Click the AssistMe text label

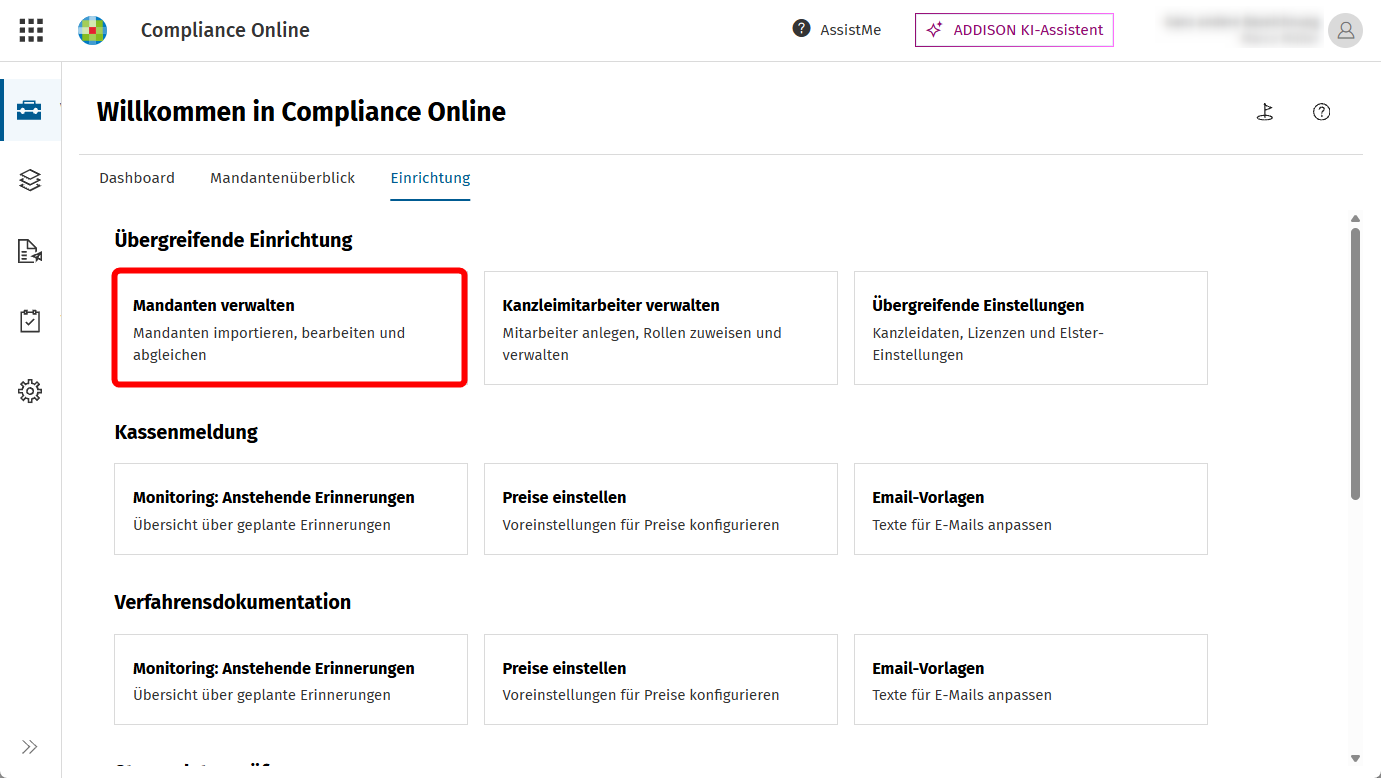click(x=851, y=30)
